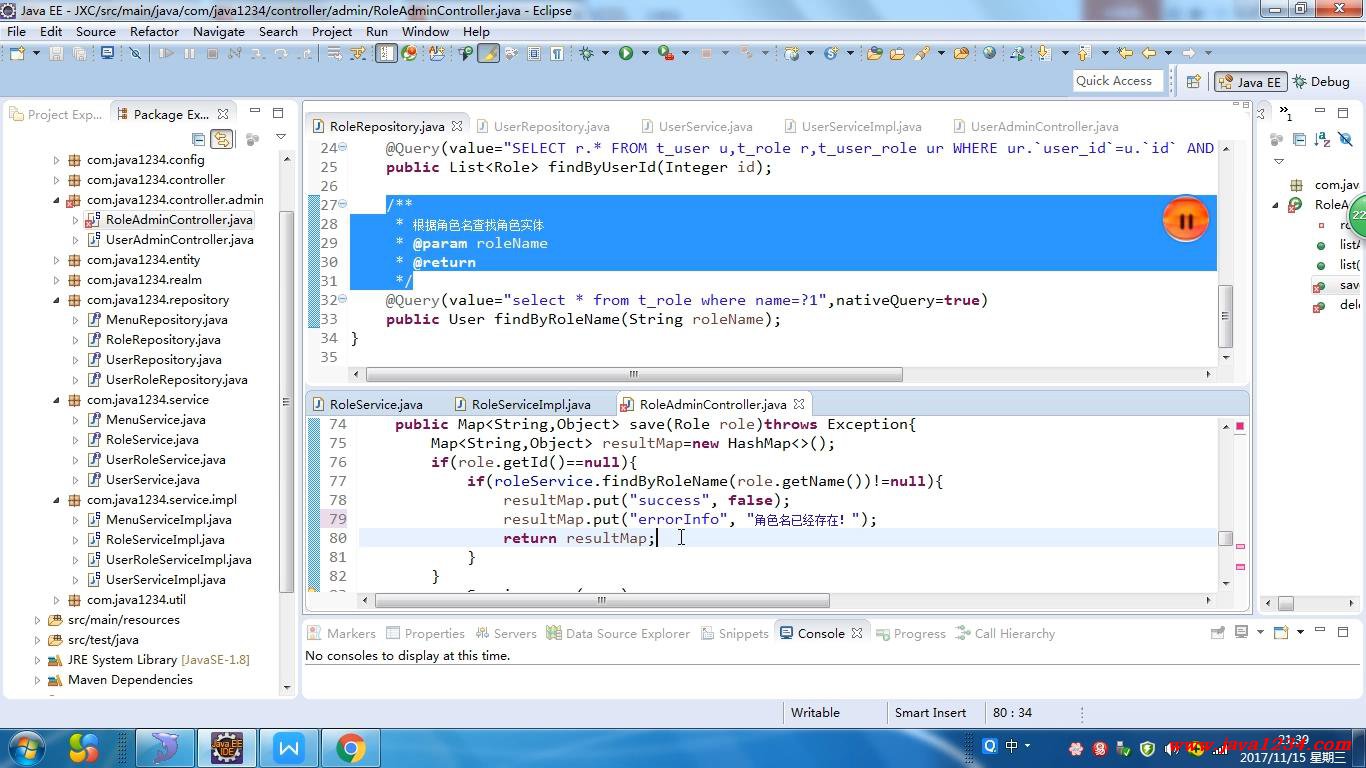Select the Java EE perspective button

1249,82
